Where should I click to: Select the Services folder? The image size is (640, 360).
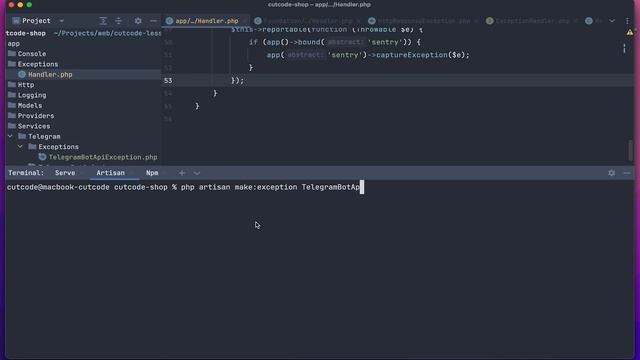[34, 126]
